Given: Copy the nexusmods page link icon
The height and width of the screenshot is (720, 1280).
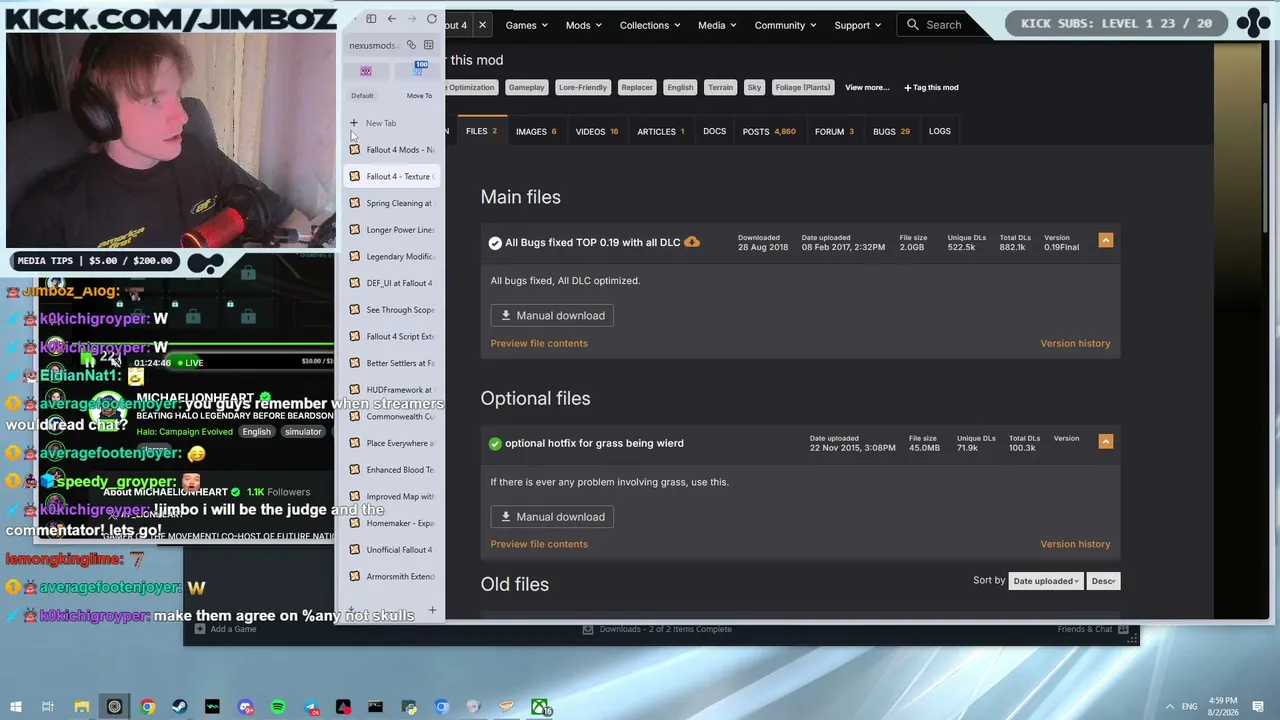Looking at the screenshot, I should tap(411, 45).
